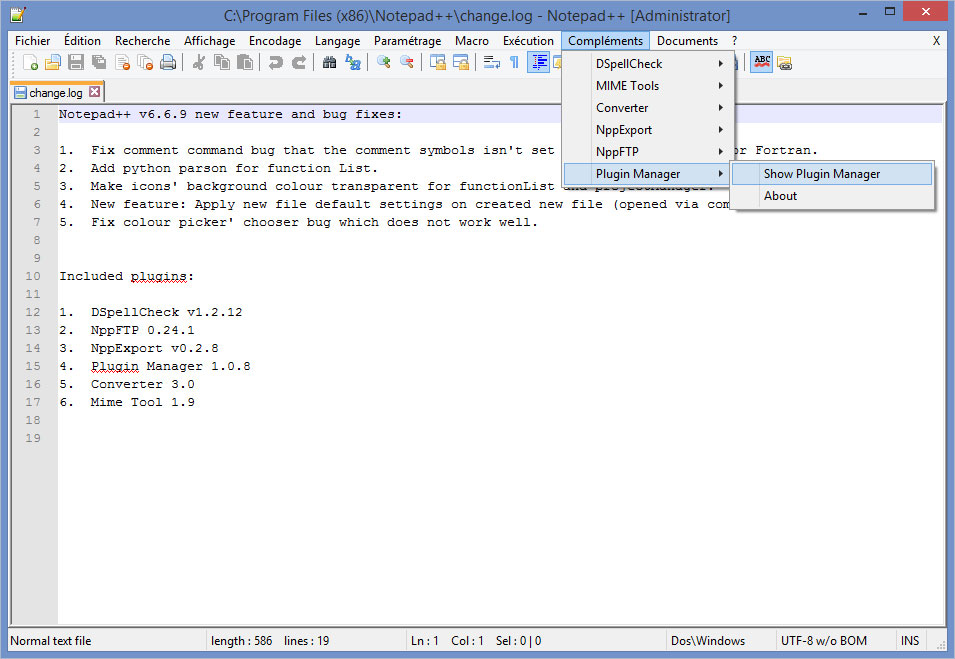Click 'length : 586' in the status bar
This screenshot has height=659, width=955.
pos(241,641)
